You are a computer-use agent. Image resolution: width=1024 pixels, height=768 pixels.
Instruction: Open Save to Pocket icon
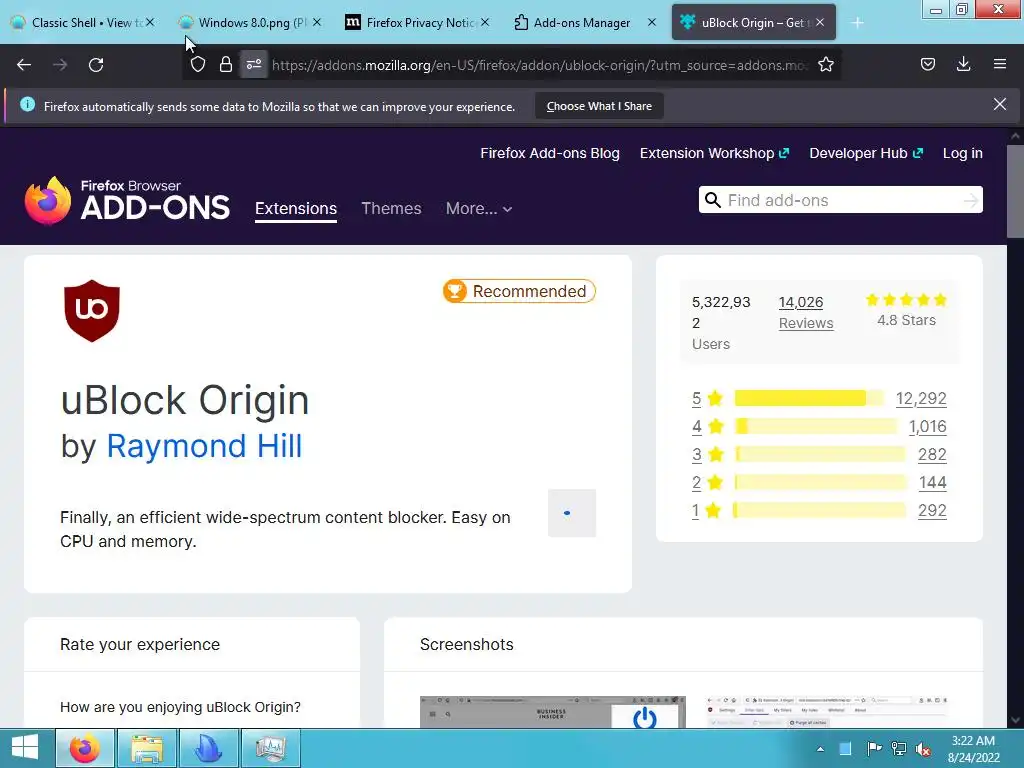point(927,64)
